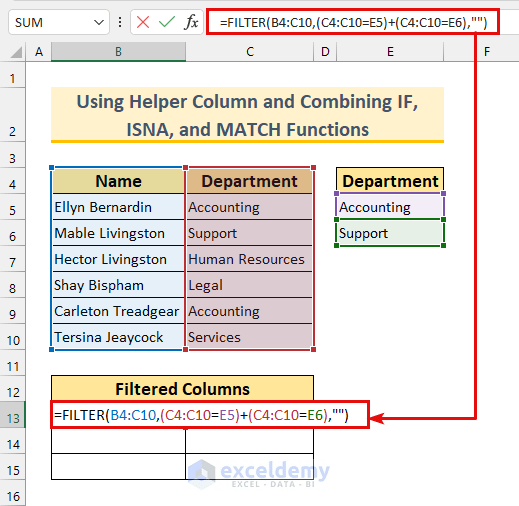
Task: Select criteria cell 'Accounting' in column E
Action: click(390, 207)
